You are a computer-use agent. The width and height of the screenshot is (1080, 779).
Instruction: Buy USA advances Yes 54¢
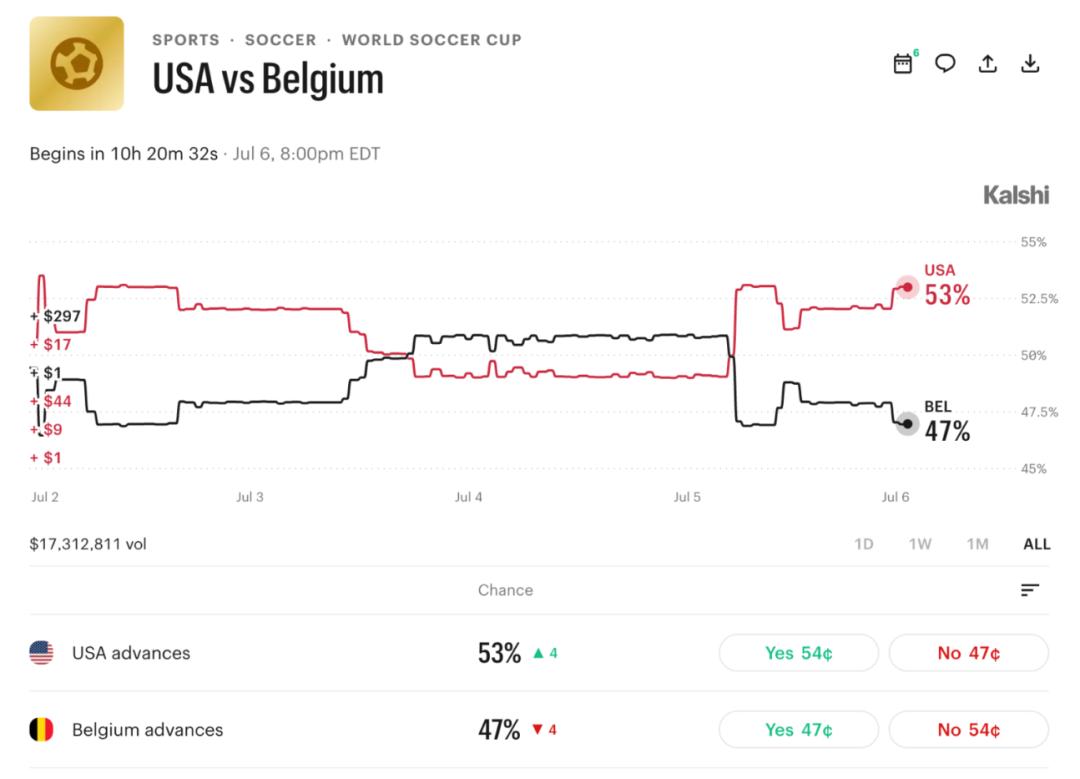799,653
